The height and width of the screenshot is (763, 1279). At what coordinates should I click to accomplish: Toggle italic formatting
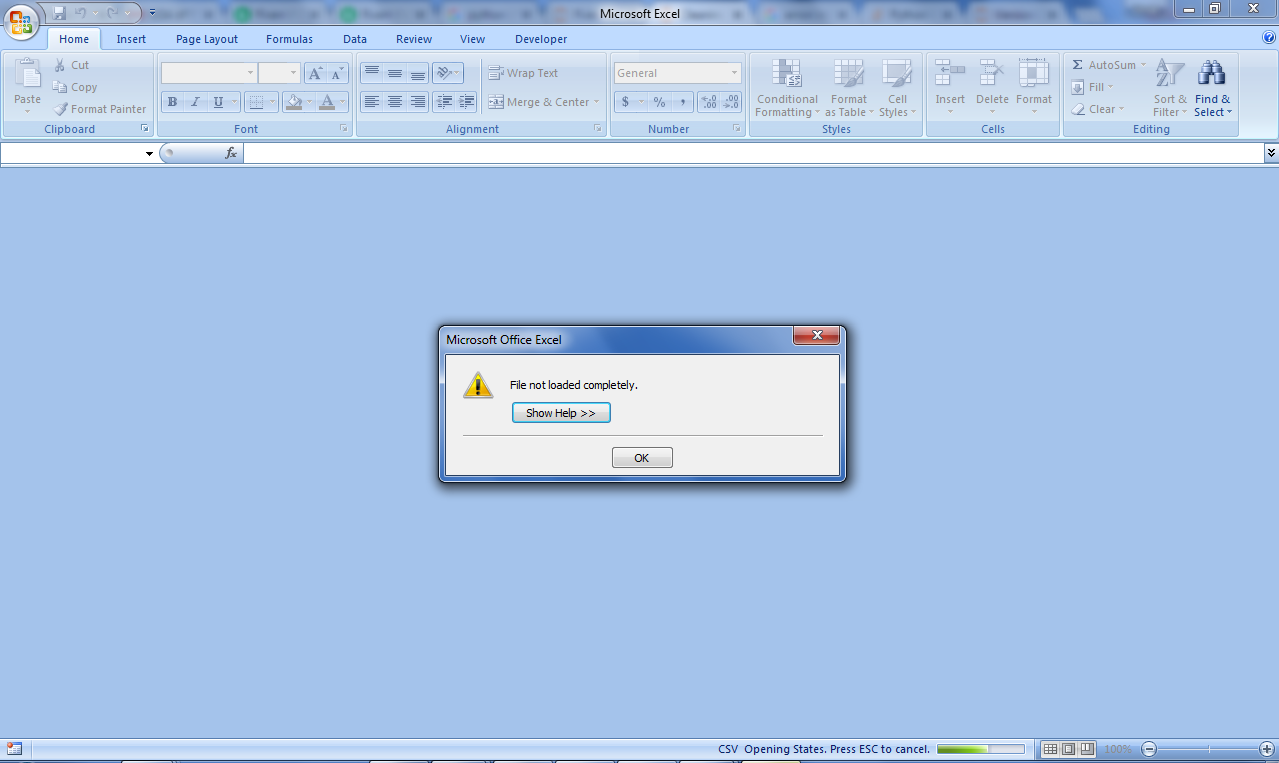coord(194,101)
